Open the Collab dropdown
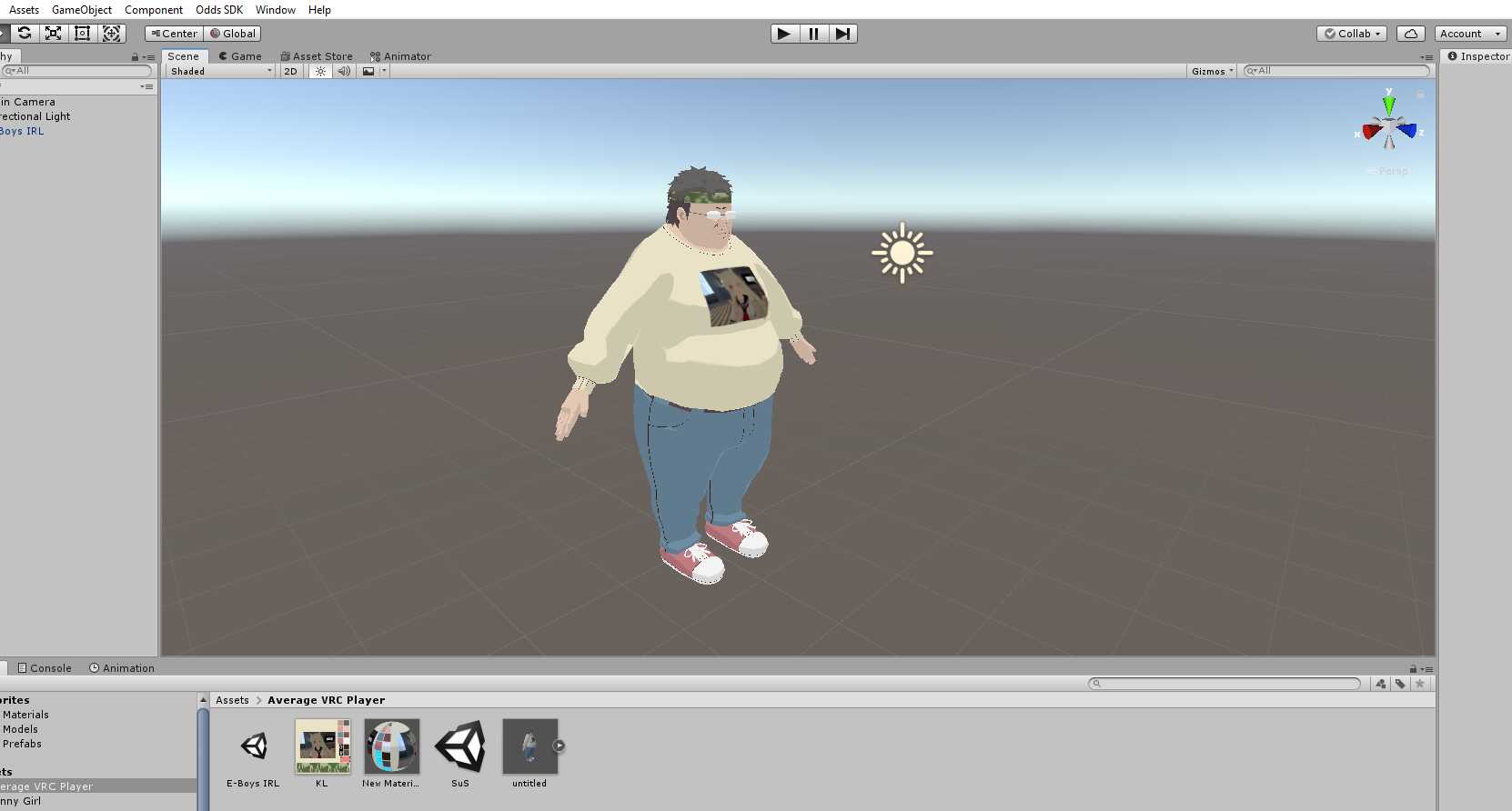Screen dimensions: 1512x811 click(1352, 34)
